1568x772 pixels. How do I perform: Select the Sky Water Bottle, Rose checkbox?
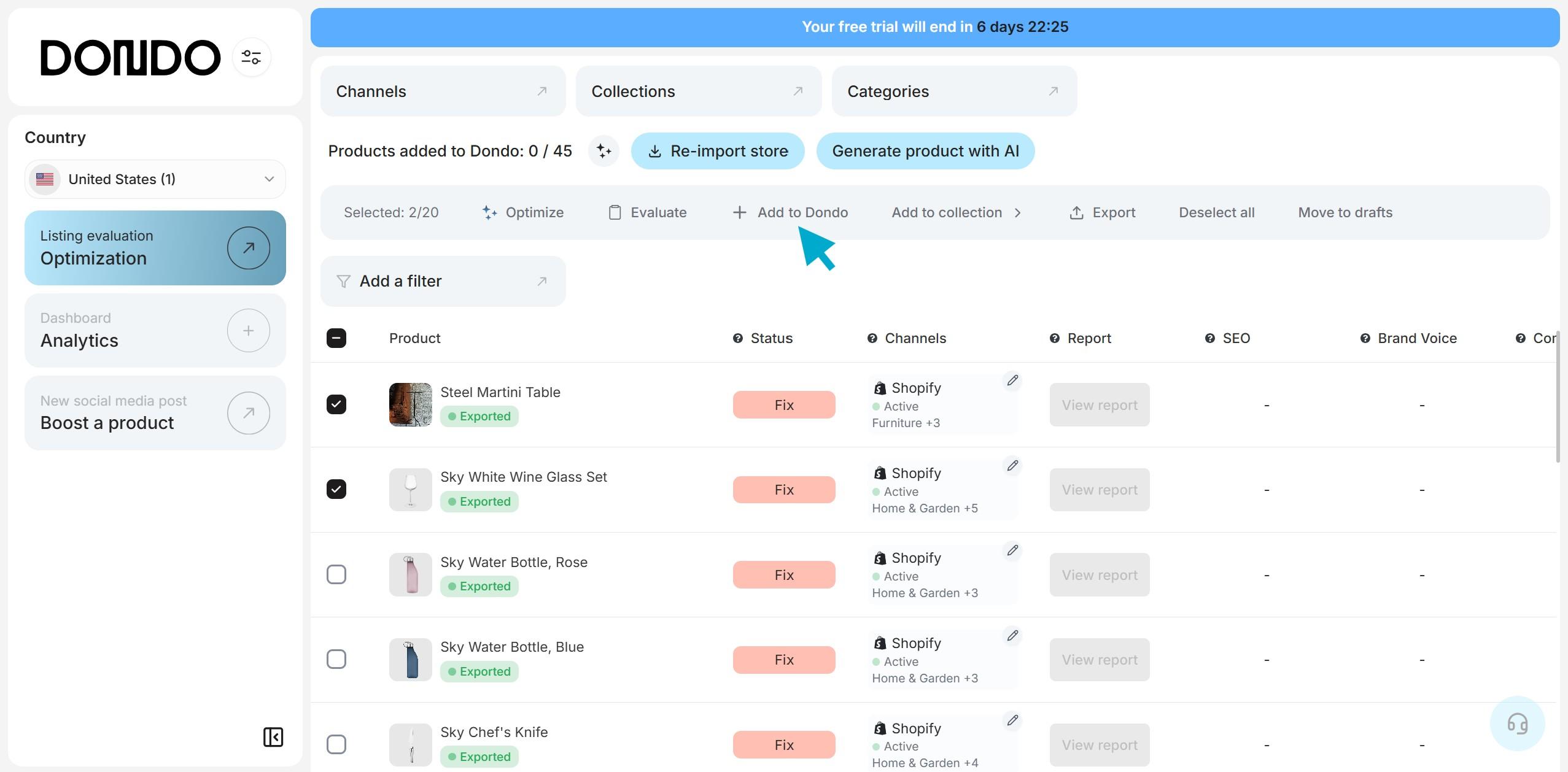pyautogui.click(x=336, y=574)
